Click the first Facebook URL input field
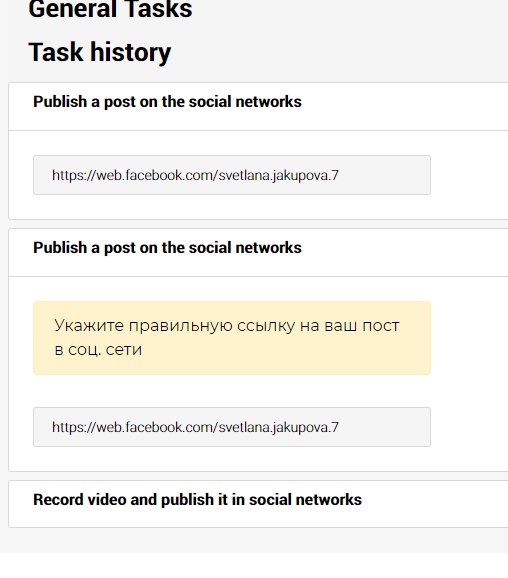 click(x=232, y=175)
